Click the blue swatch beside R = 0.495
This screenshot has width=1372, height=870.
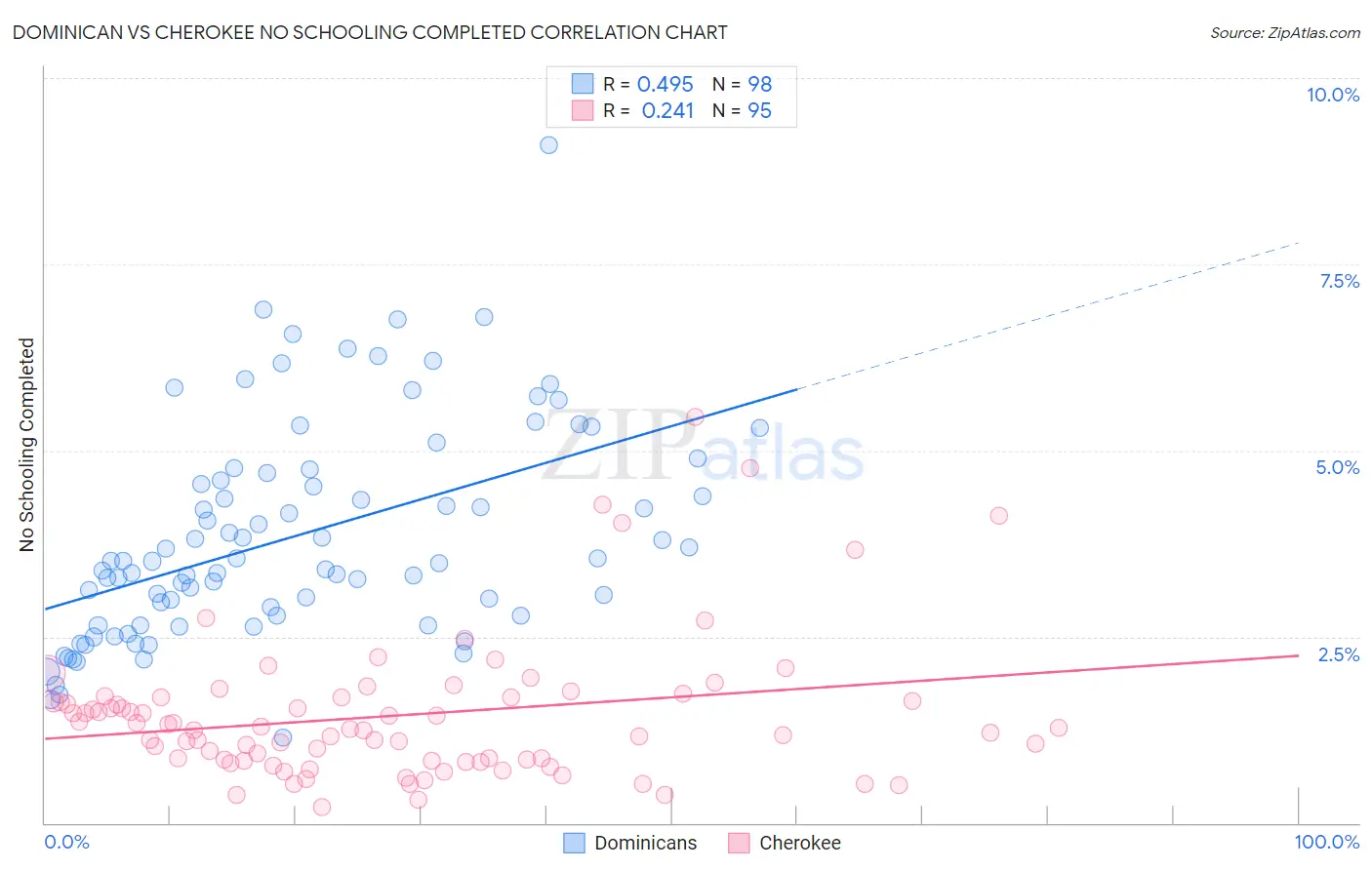tap(583, 84)
